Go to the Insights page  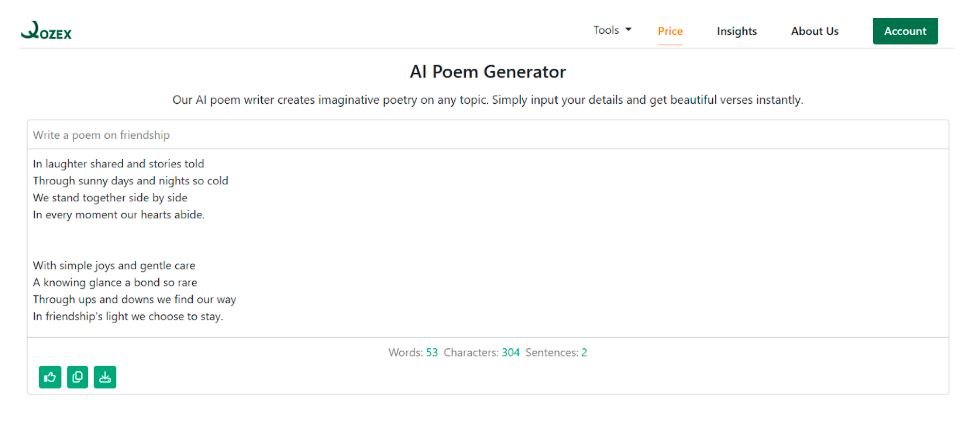coord(737,31)
